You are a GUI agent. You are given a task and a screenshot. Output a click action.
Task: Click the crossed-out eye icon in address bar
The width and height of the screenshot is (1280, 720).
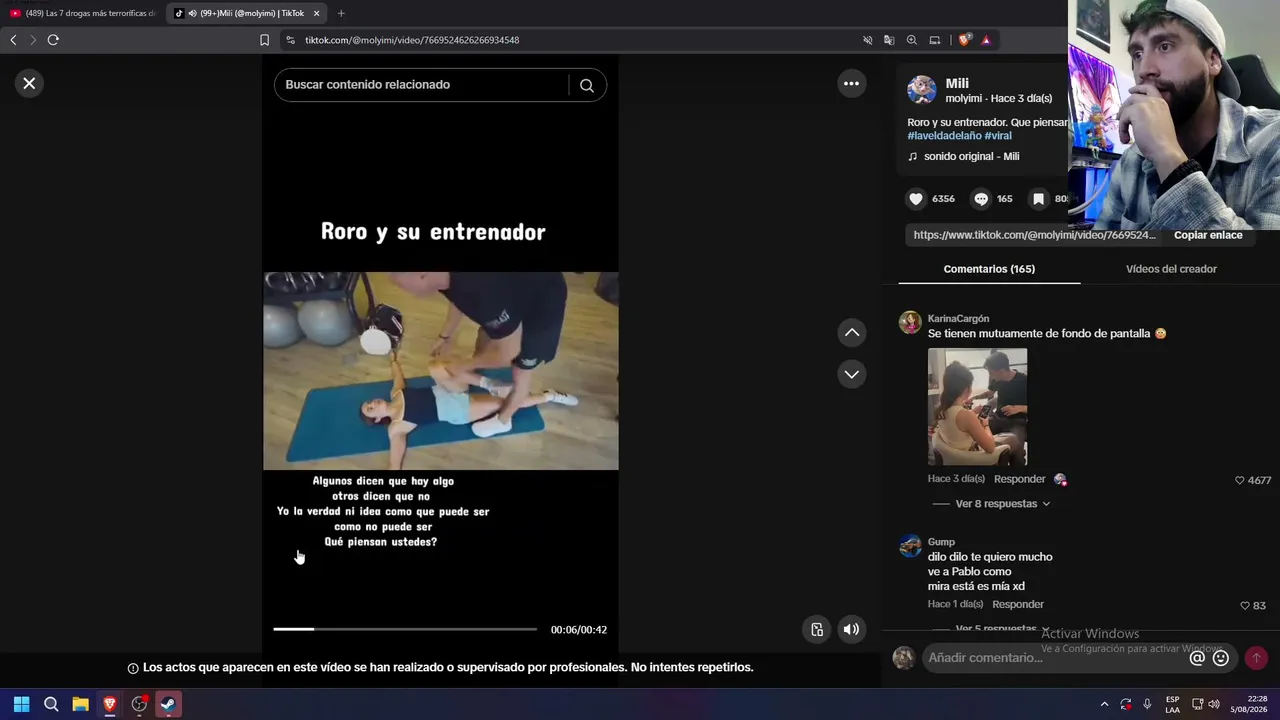click(867, 40)
